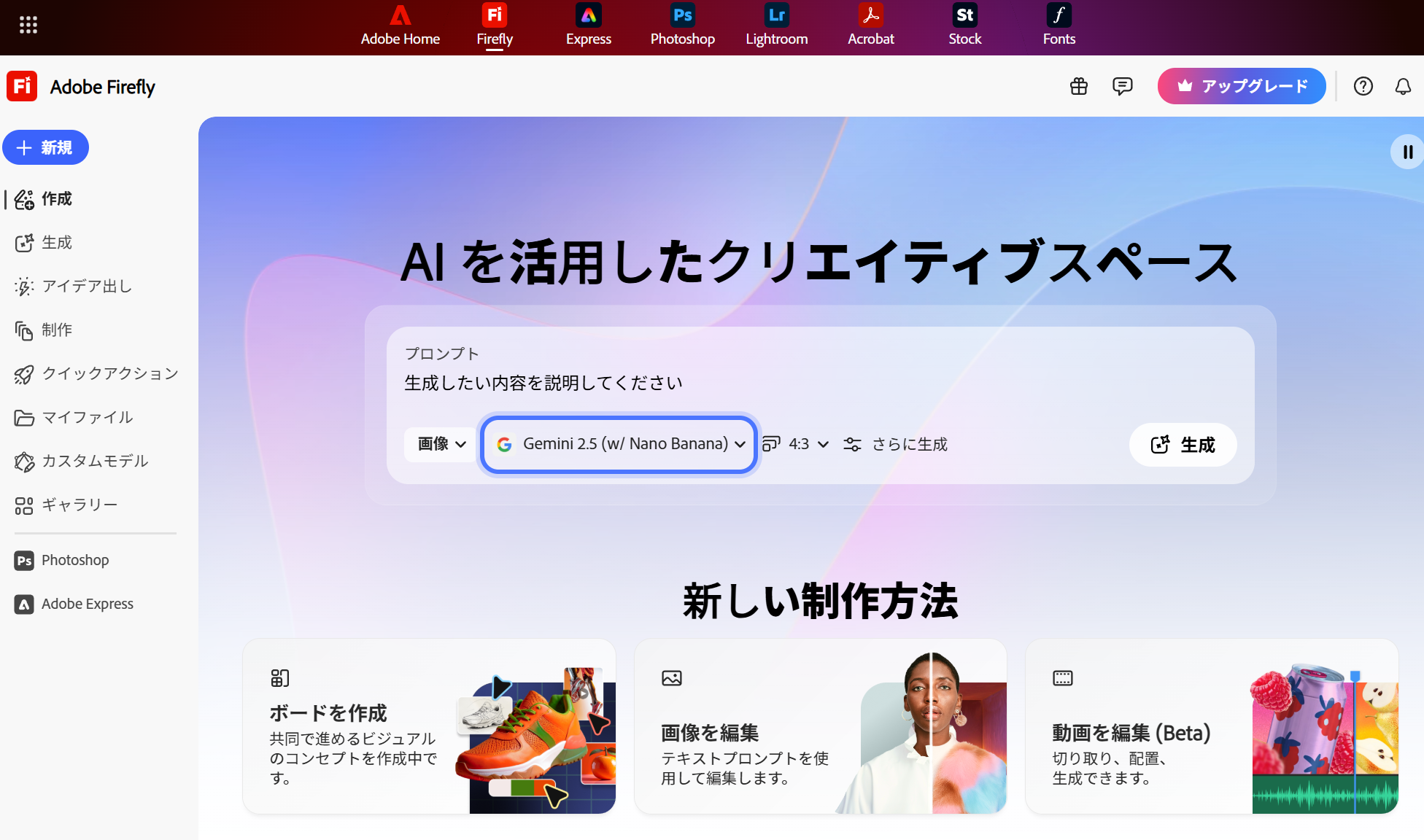1424x840 pixels.
Task: Pause the hero background animation
Action: click(1407, 151)
